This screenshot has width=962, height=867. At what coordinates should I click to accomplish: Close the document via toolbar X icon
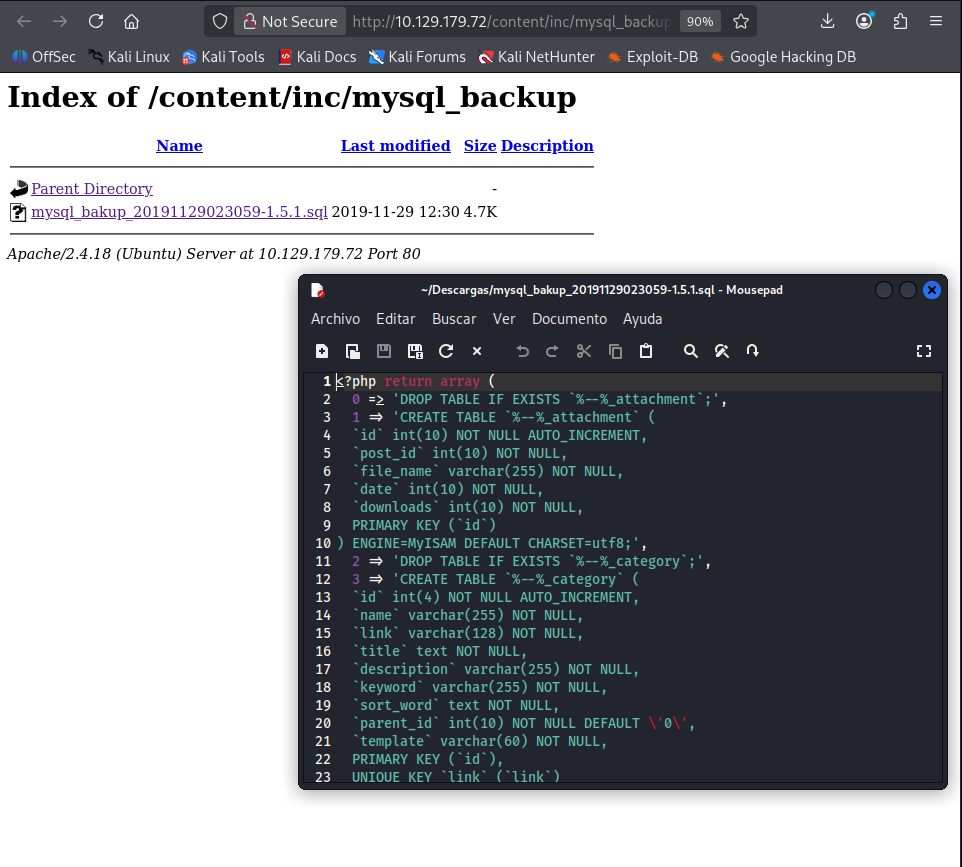[477, 351]
